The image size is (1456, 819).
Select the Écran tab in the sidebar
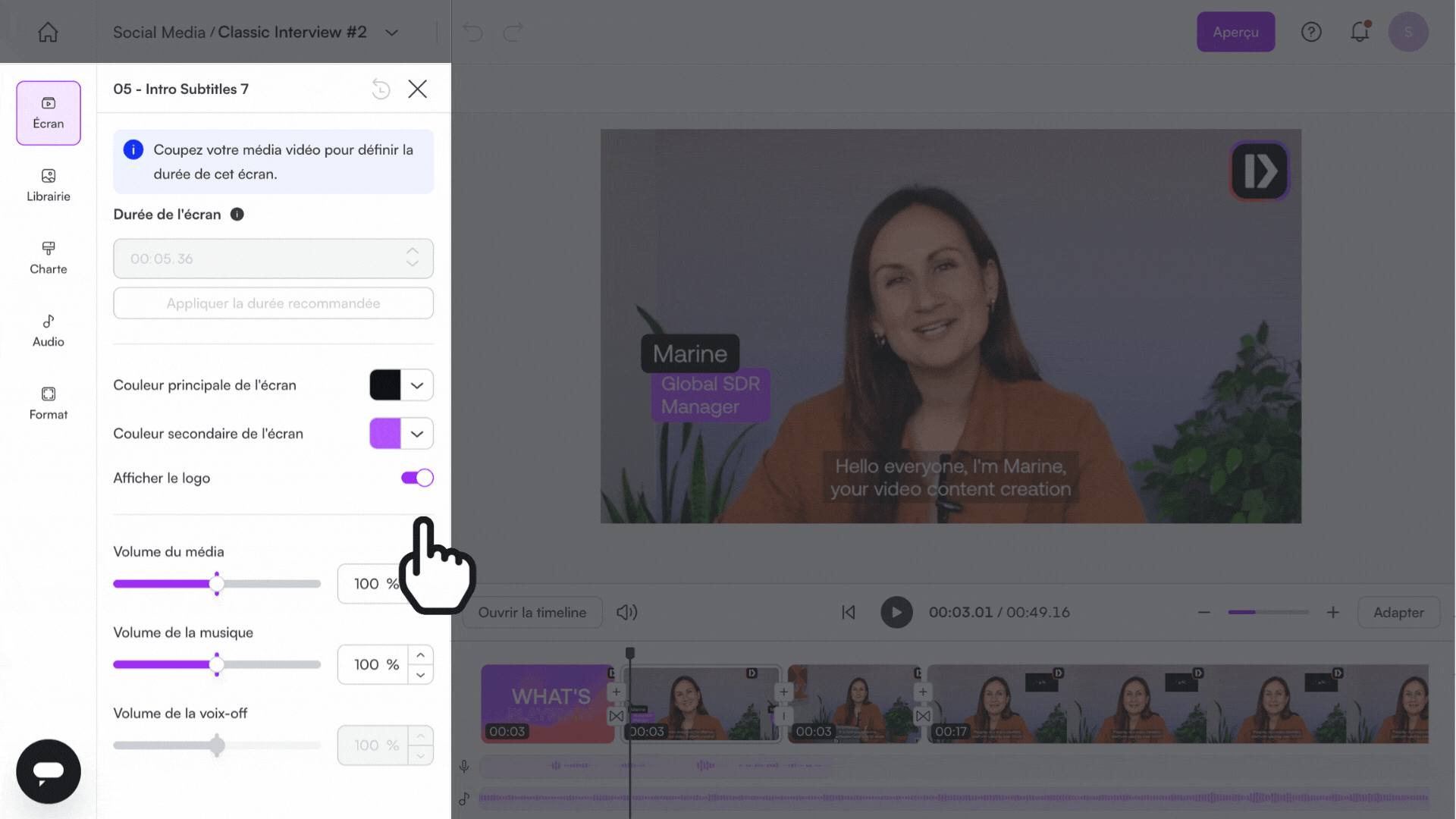coord(48,113)
